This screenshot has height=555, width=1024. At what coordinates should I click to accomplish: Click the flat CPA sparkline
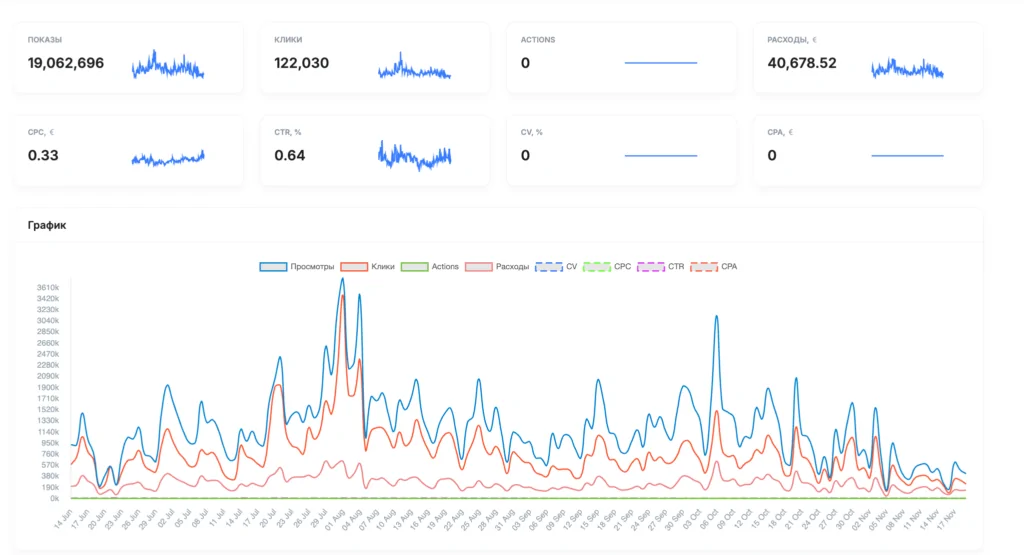coord(907,155)
